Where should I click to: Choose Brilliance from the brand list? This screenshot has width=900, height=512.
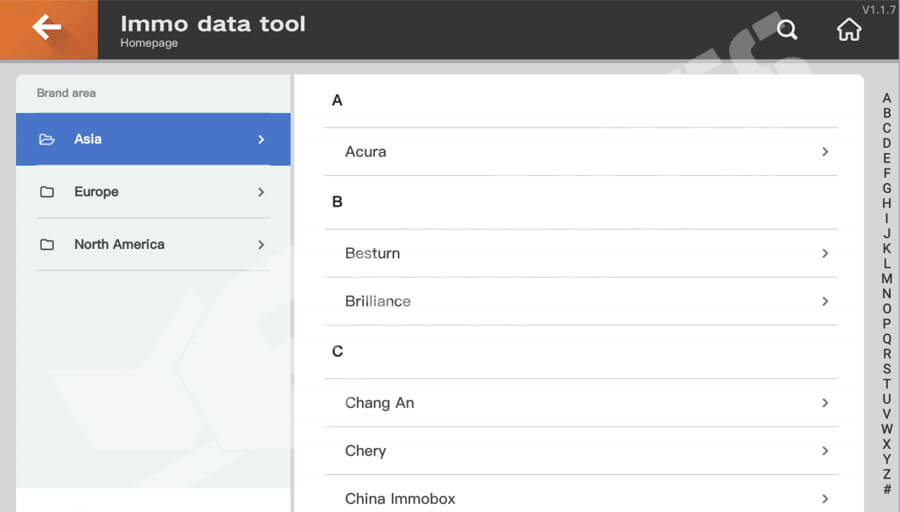point(580,301)
